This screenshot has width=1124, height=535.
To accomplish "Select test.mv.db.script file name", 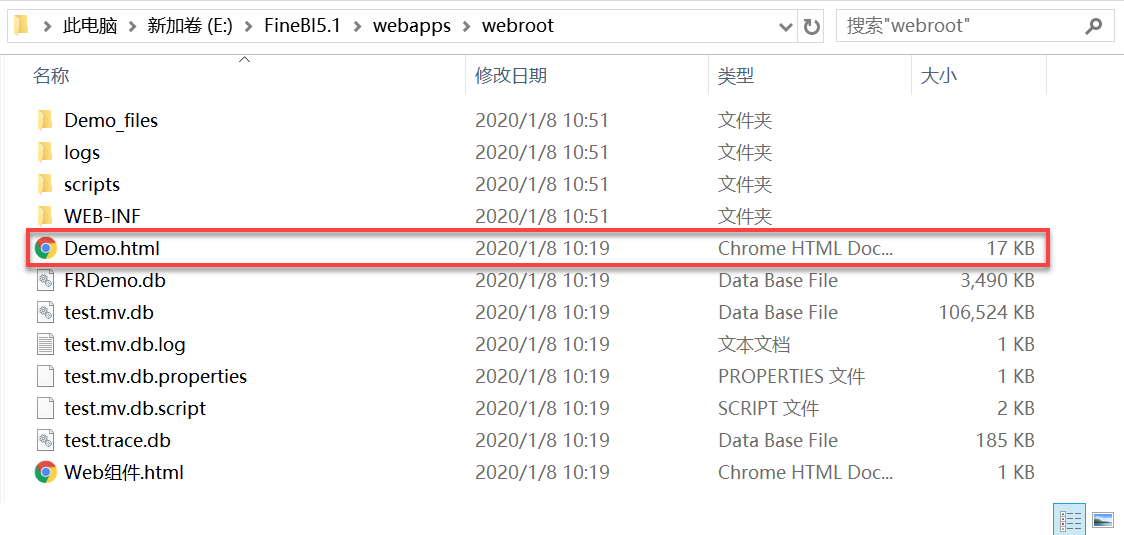I will [135, 409].
